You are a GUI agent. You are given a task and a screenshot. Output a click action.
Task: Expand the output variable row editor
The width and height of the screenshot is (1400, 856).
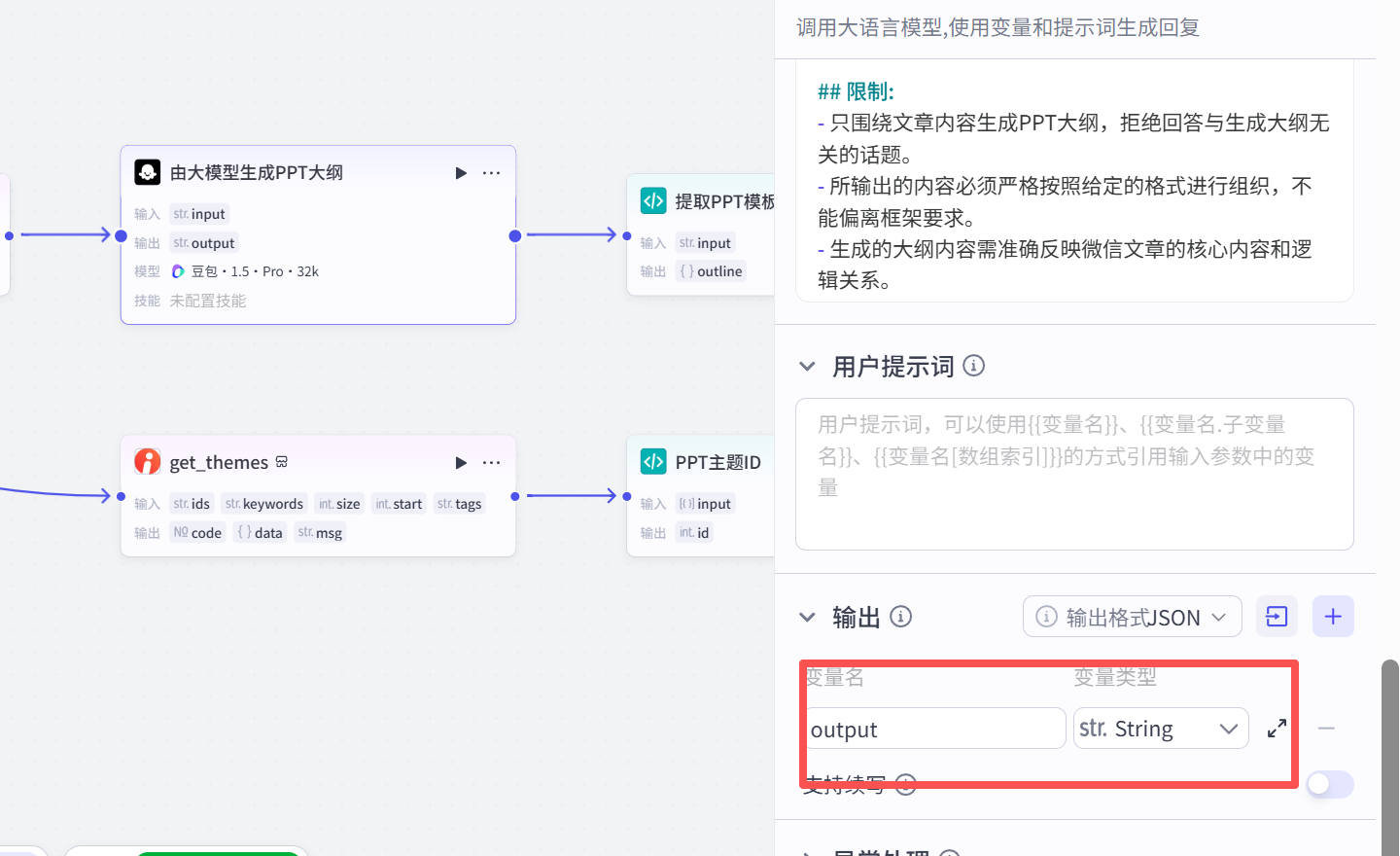1277,729
